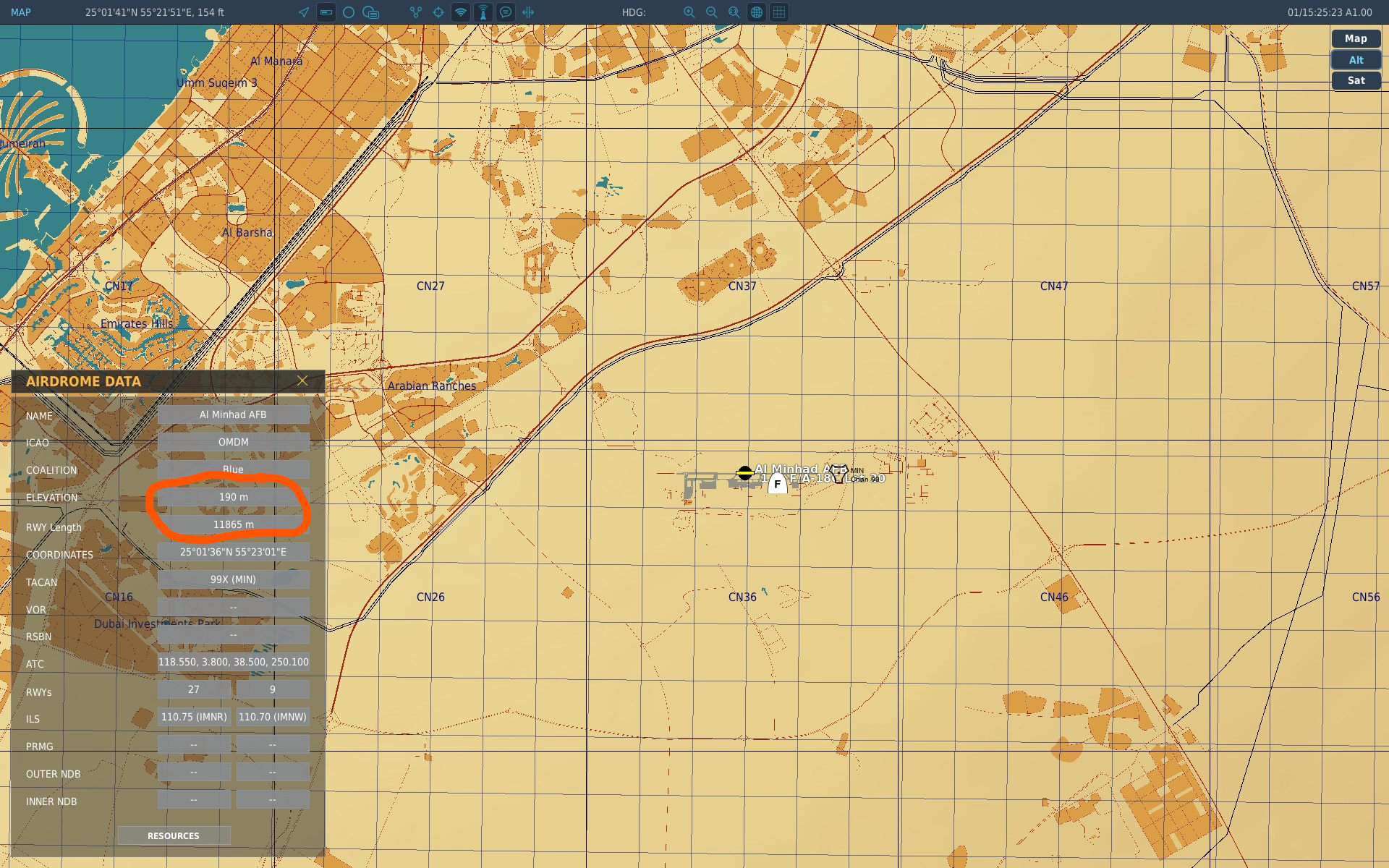
Task: Toggle the wifi signal icon
Action: (461, 12)
